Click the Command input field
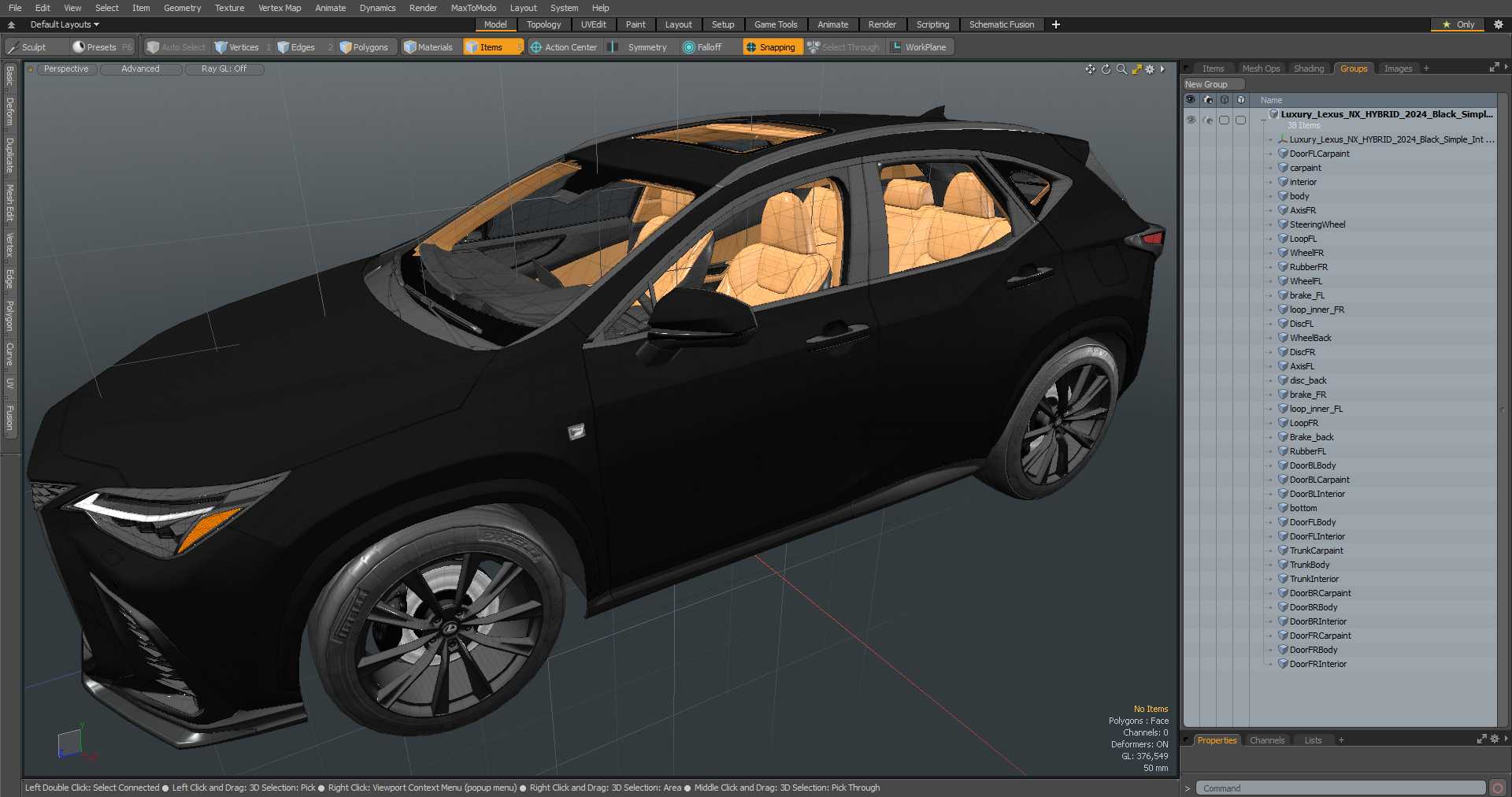The width and height of the screenshot is (1512, 797). (1340, 788)
